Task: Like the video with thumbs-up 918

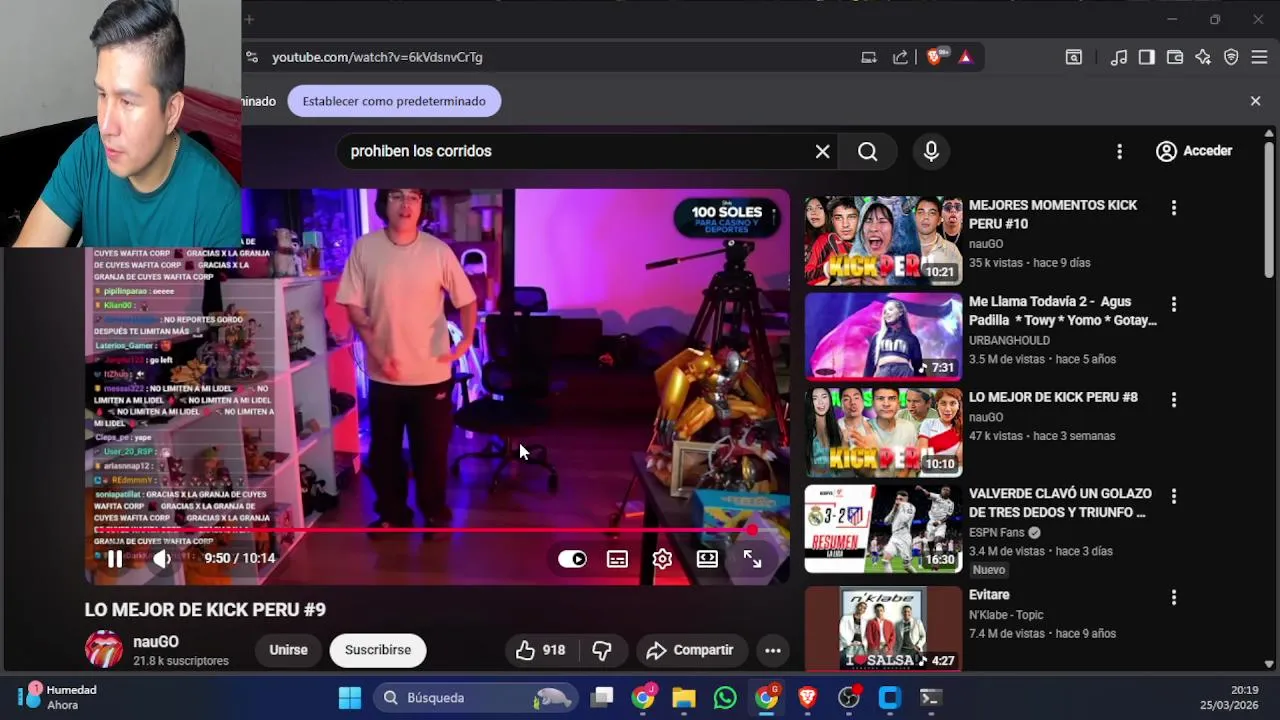Action: coord(541,650)
